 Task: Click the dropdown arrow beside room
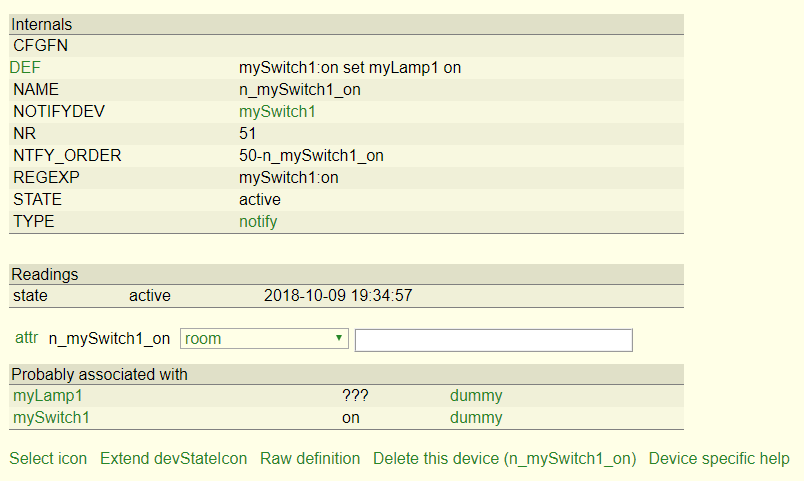(338, 338)
